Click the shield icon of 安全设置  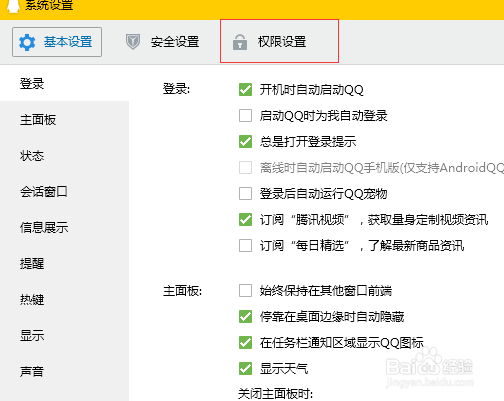[133, 42]
